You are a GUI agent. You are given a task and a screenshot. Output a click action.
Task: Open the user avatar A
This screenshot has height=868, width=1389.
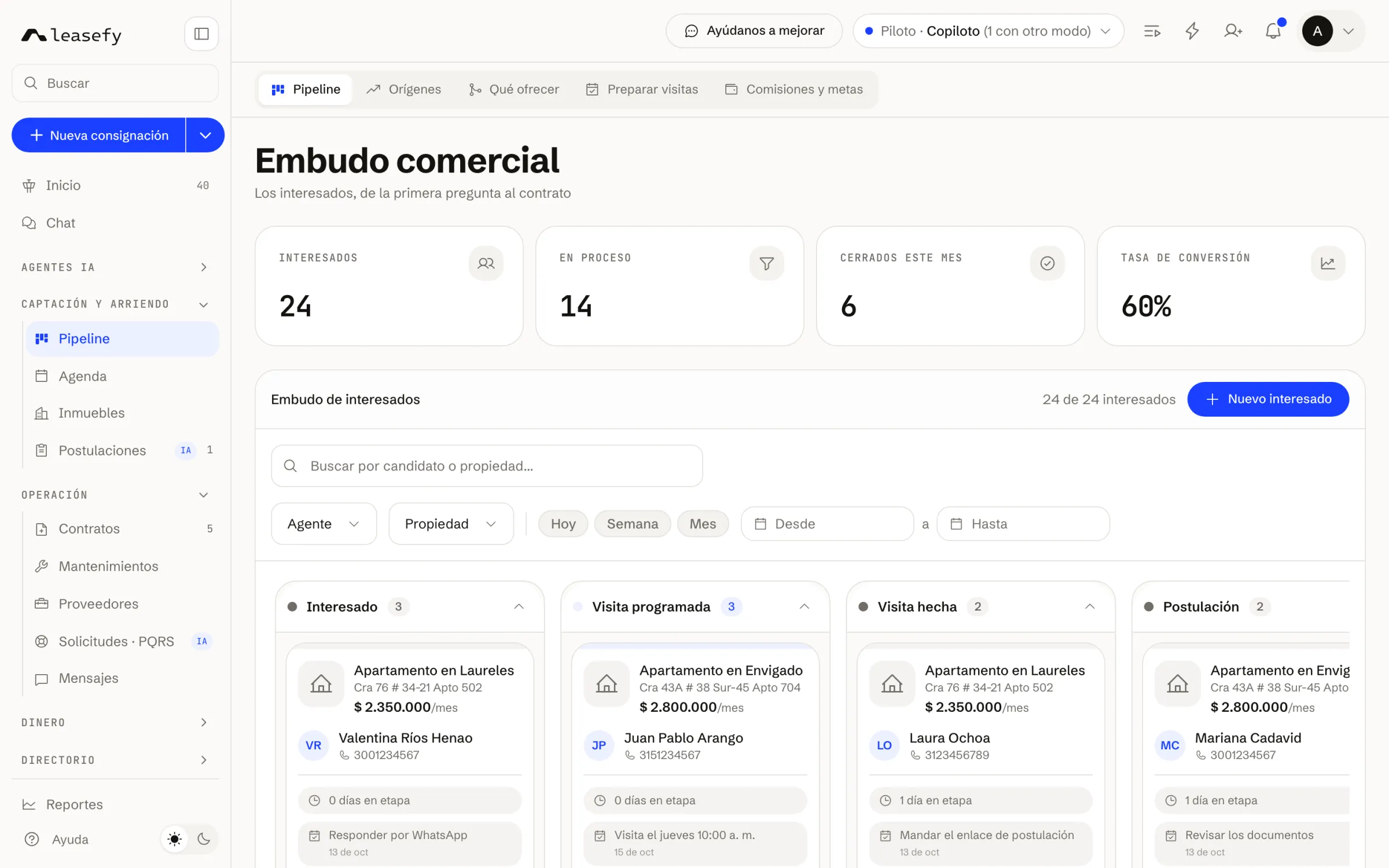point(1317,31)
